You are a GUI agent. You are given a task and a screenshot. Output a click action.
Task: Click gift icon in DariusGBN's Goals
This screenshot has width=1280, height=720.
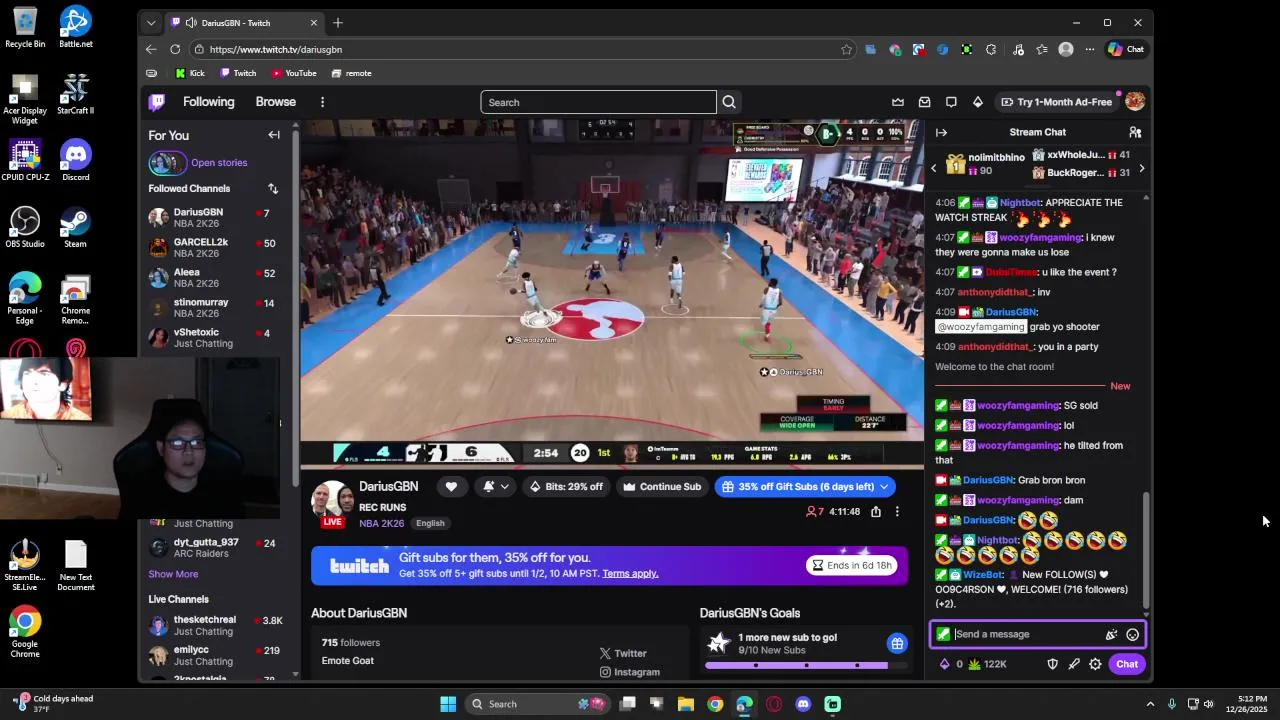click(897, 643)
